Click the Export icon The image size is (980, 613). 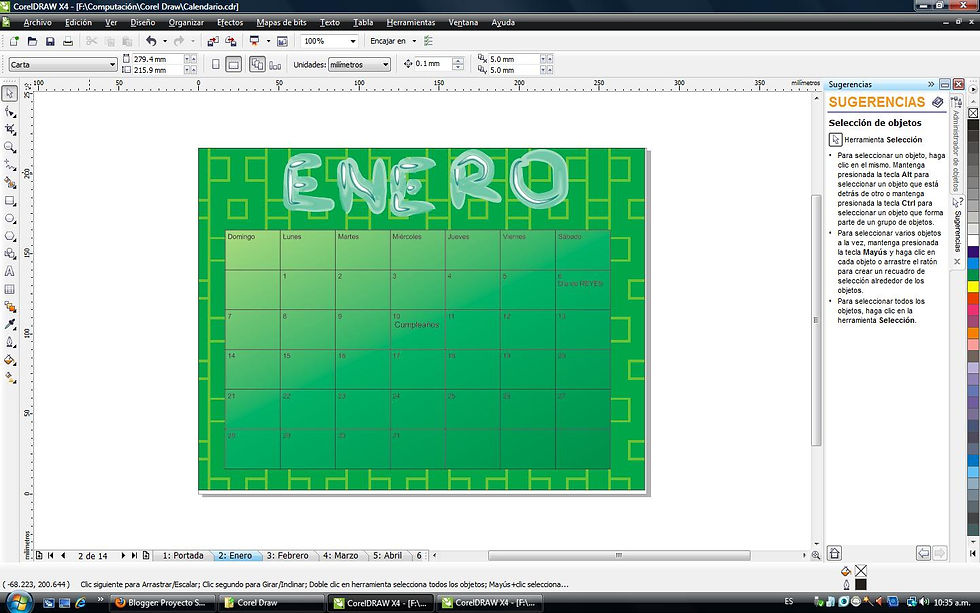tap(231, 41)
